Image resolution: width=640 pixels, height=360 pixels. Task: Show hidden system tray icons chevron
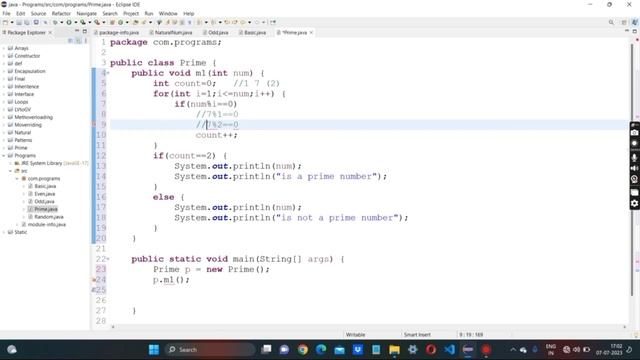513,349
